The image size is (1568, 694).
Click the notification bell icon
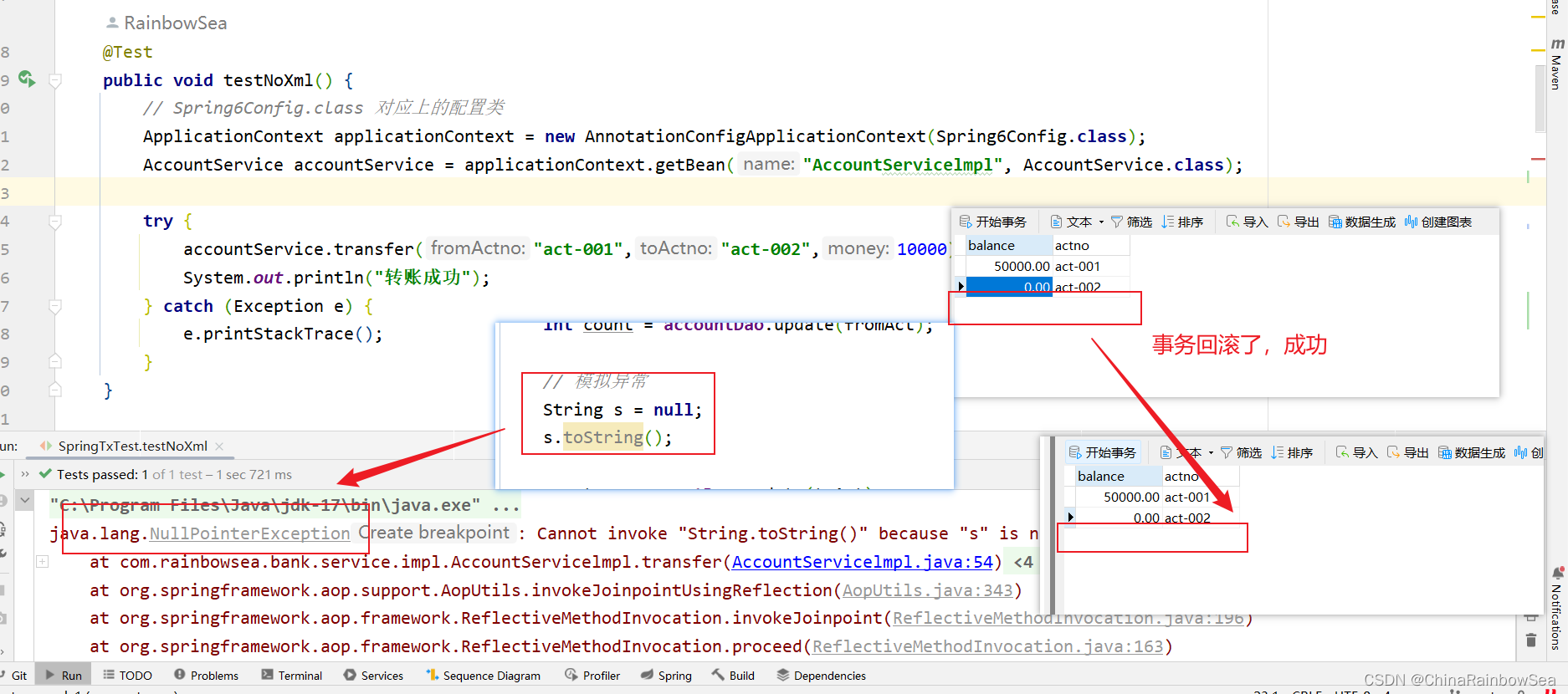1557,573
